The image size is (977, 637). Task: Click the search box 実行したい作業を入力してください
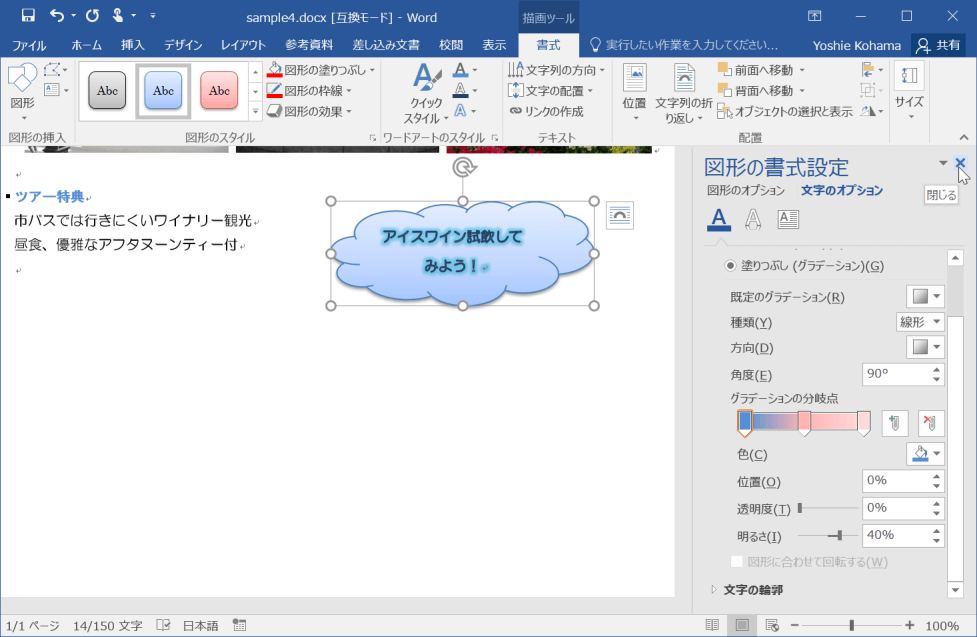pyautogui.click(x=684, y=45)
